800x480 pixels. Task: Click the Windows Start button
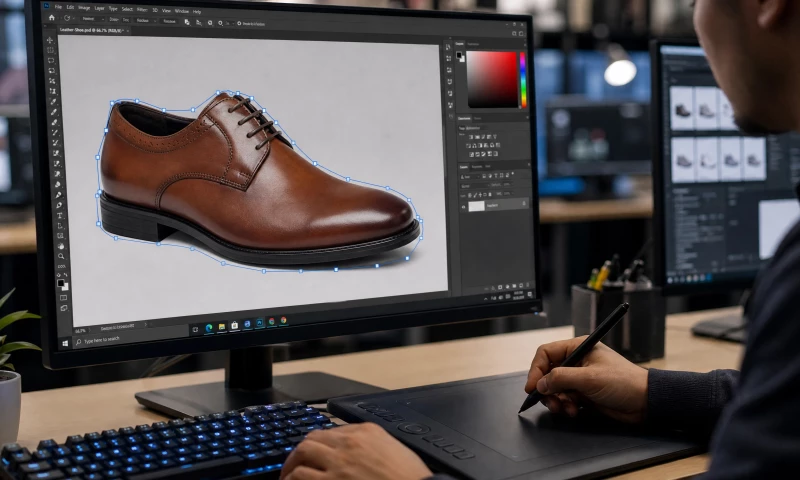click(65, 343)
